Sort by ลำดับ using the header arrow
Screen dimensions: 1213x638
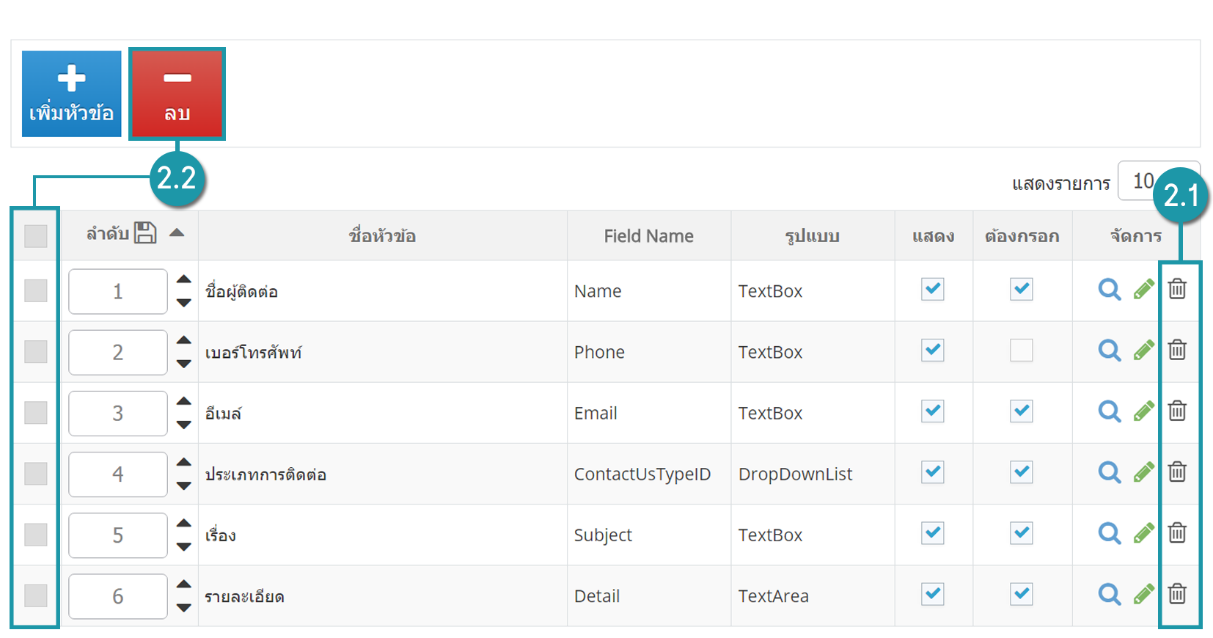176,233
